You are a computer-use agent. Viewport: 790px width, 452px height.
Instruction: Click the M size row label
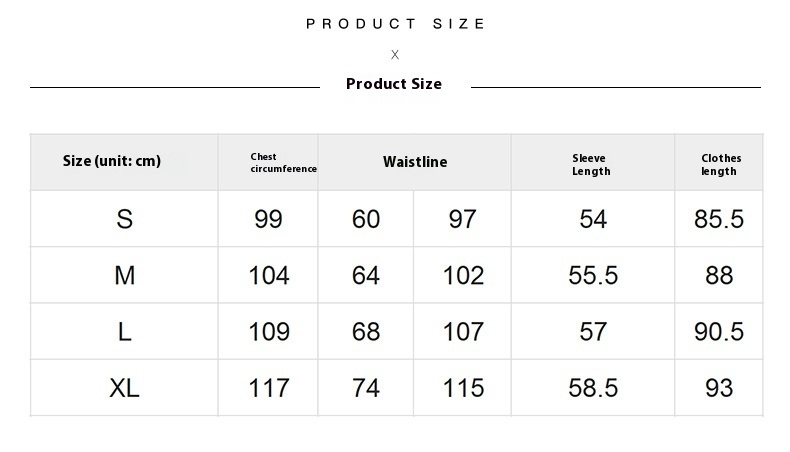[124, 276]
